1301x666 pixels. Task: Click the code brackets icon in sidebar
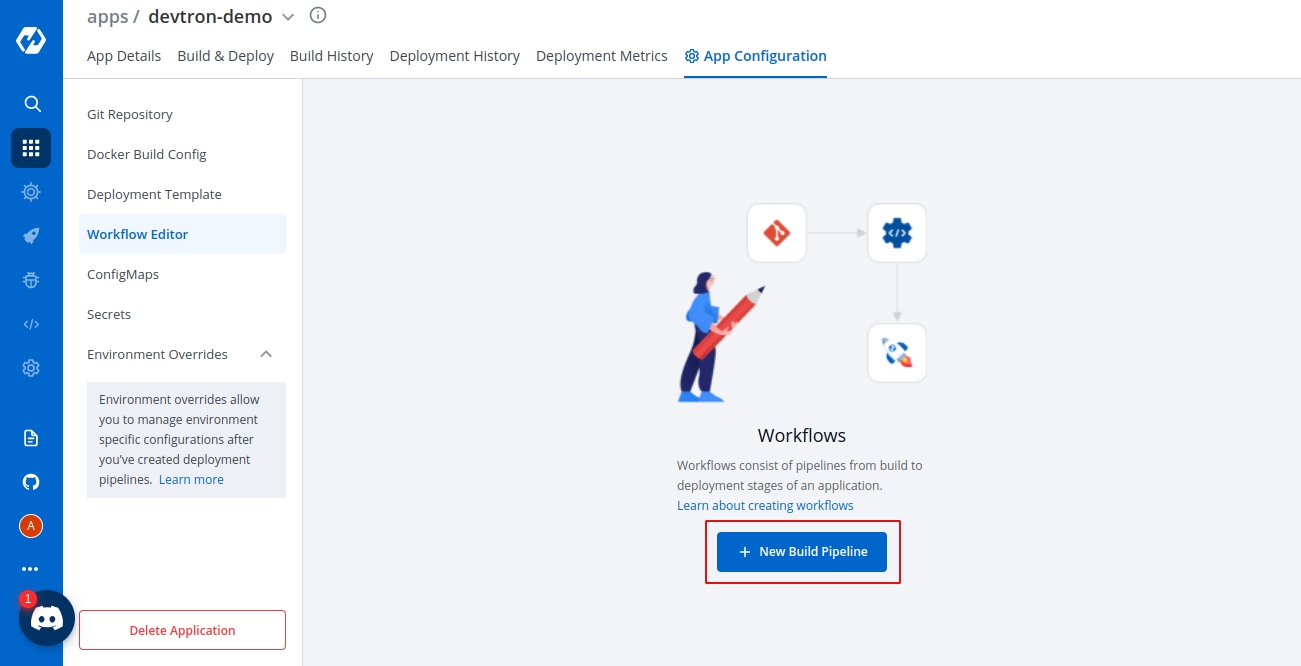click(x=31, y=324)
